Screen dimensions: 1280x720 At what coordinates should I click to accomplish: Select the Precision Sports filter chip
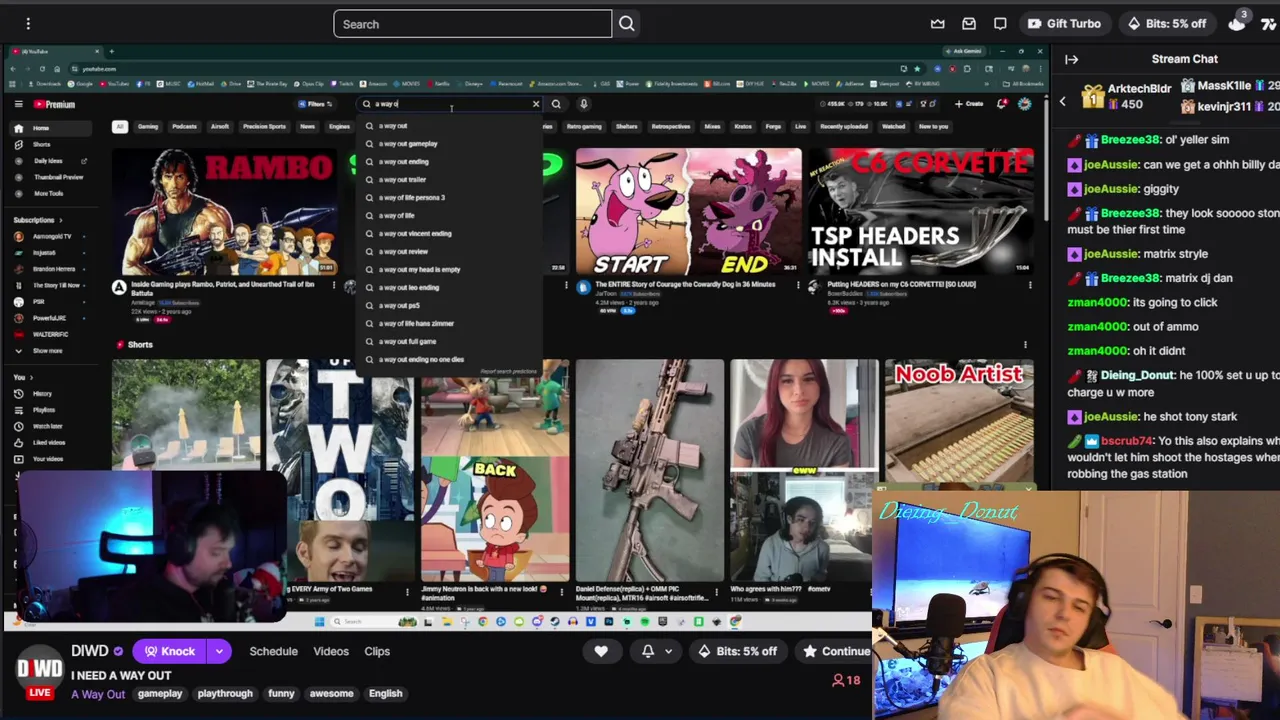click(265, 127)
